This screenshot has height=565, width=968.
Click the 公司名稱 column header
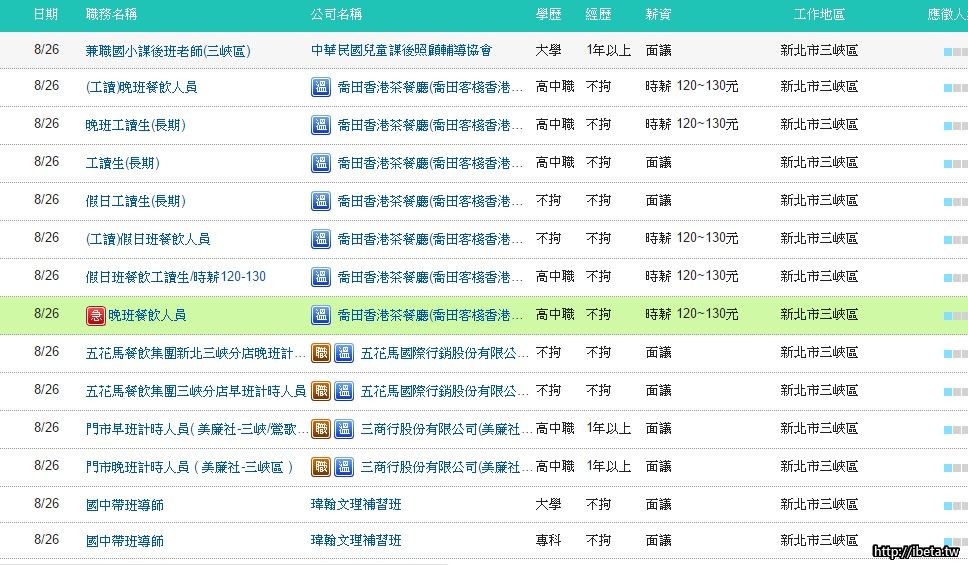[336, 15]
